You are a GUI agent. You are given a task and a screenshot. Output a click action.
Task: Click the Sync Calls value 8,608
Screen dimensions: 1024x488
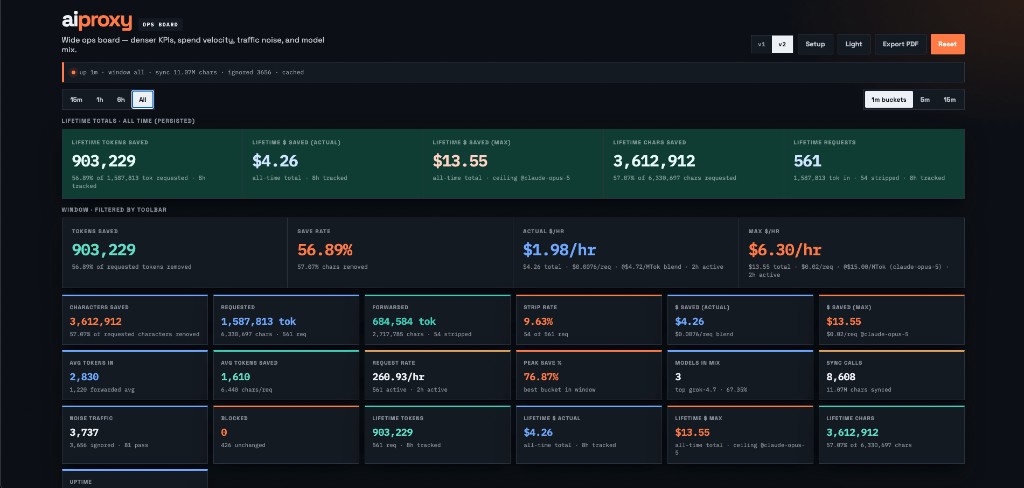840,377
